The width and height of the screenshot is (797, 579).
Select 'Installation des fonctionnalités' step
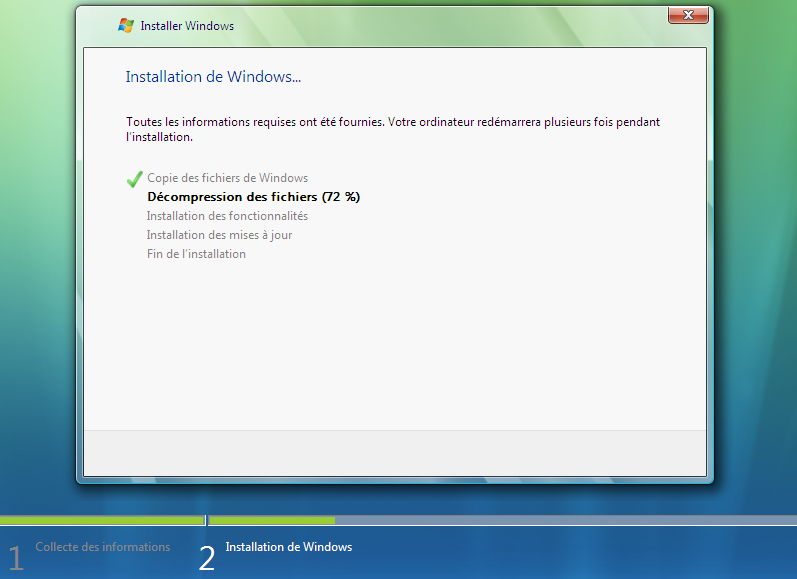227,216
